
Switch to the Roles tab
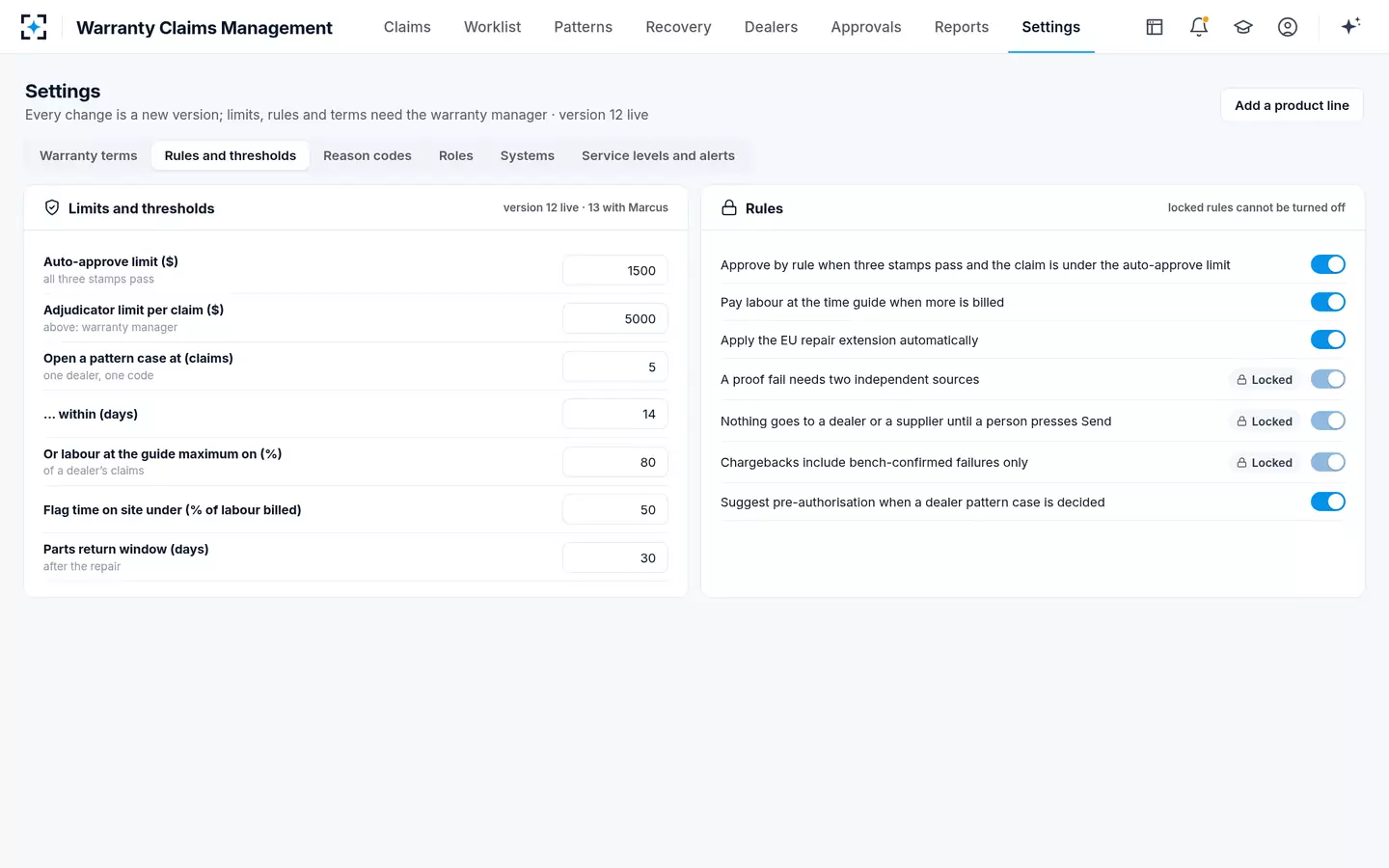coord(456,155)
